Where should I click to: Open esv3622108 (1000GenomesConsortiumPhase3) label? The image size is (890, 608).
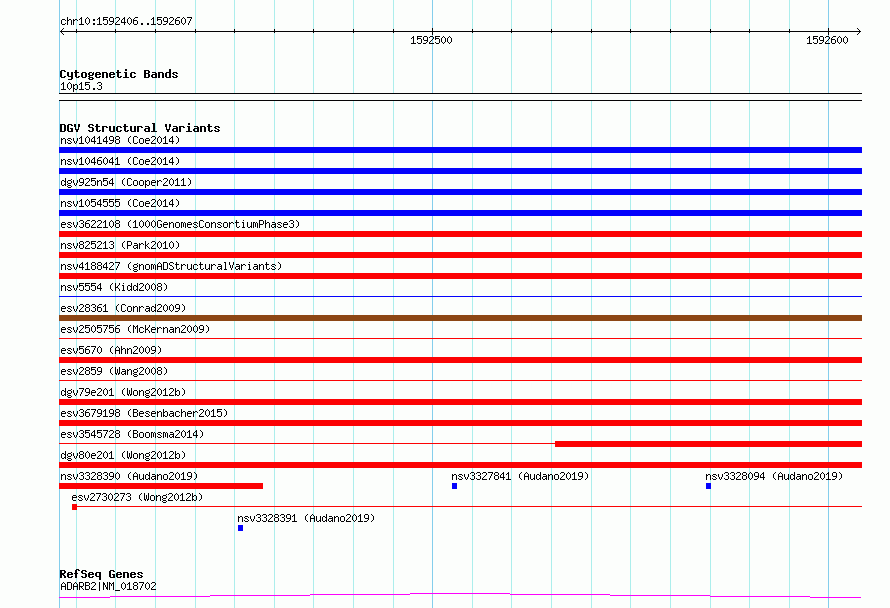click(180, 224)
